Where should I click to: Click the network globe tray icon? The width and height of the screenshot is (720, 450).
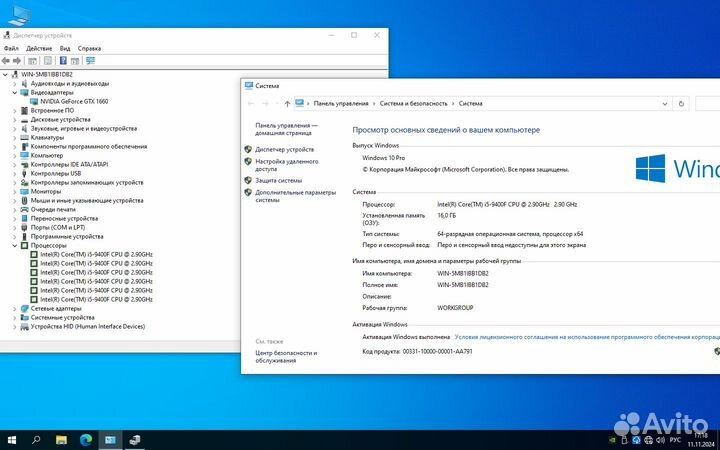pyautogui.click(x=648, y=440)
